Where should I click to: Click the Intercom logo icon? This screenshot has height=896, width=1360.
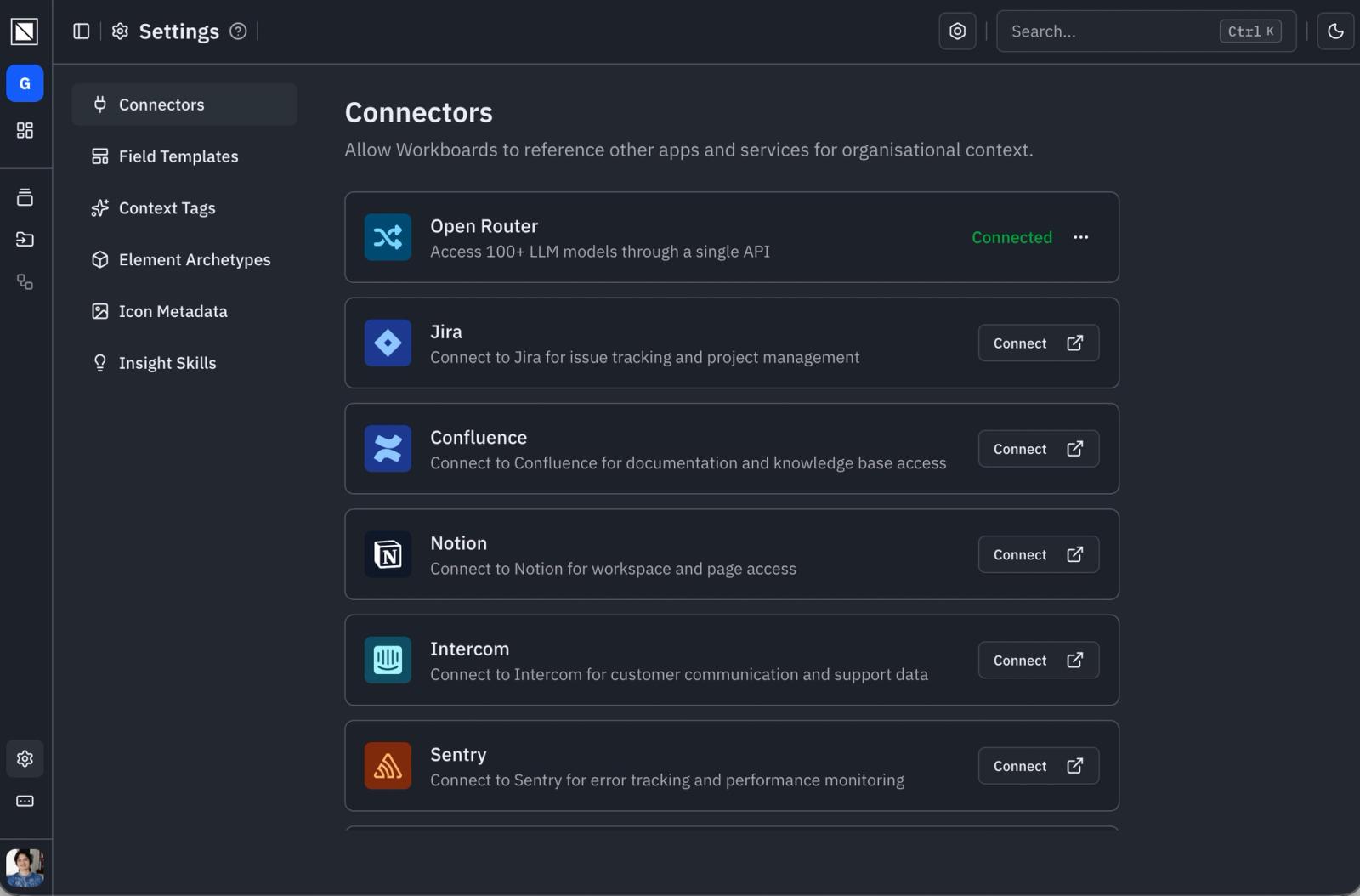coord(388,661)
